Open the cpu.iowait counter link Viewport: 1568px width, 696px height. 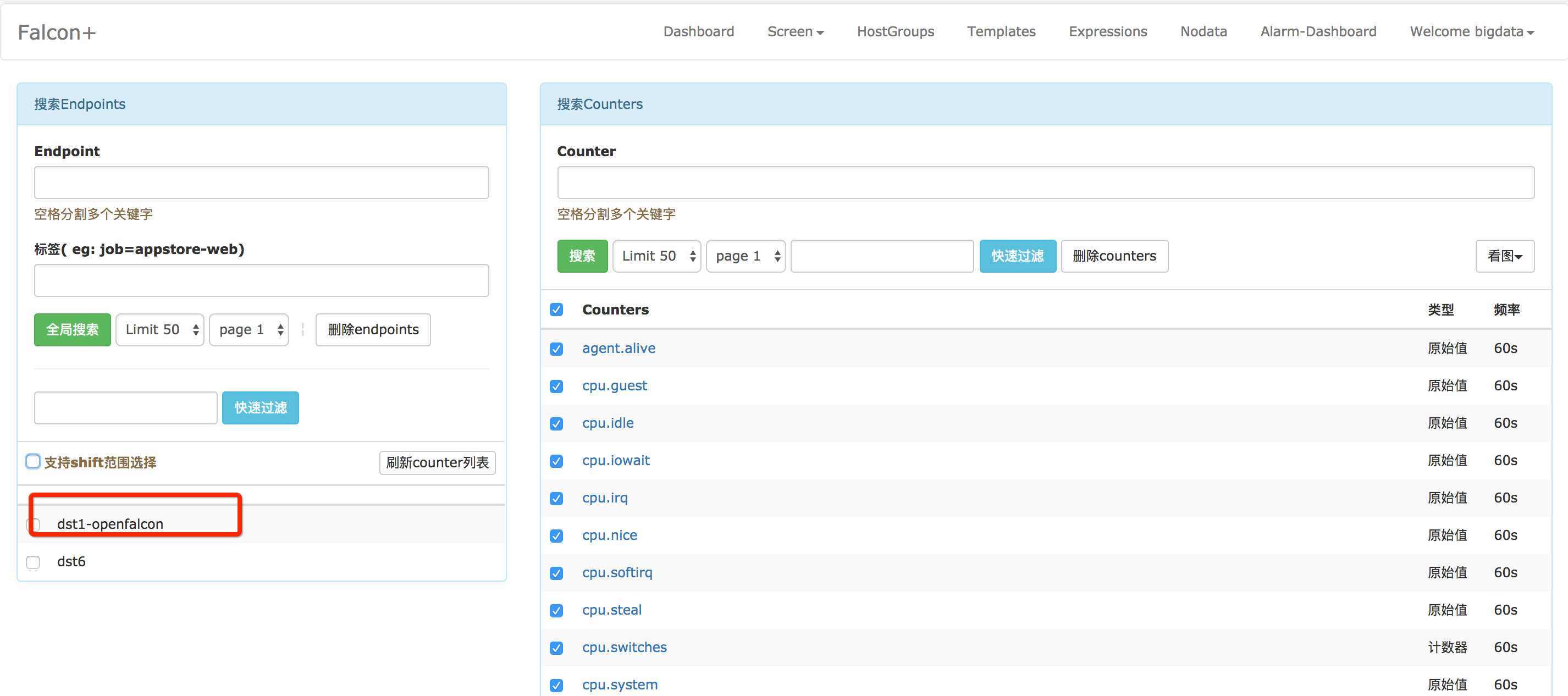coord(615,460)
